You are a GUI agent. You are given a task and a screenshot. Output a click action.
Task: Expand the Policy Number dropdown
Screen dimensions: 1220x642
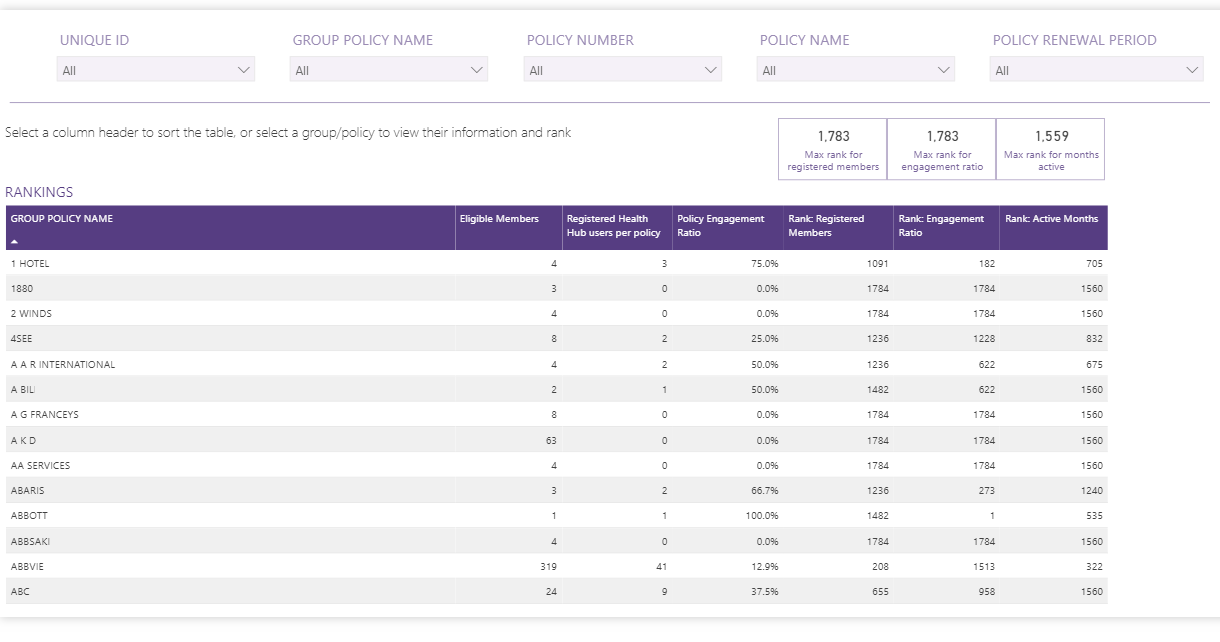(623, 70)
